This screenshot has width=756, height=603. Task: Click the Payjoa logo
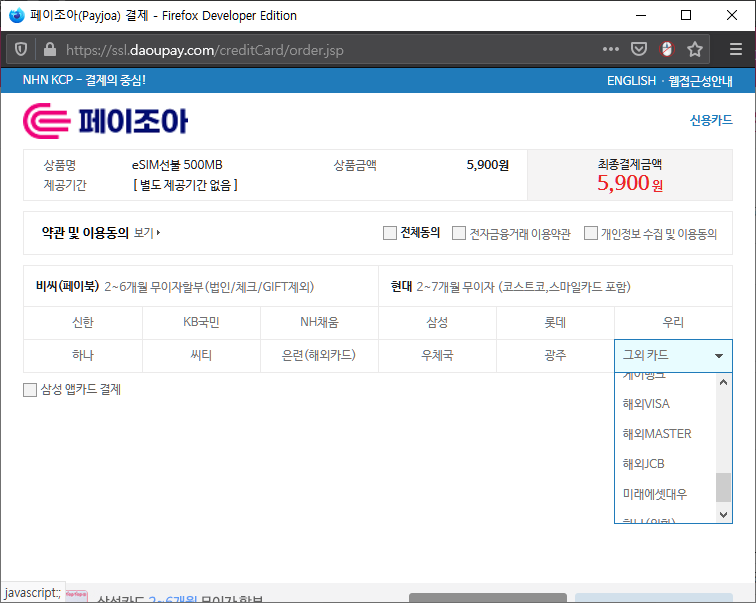tap(106, 121)
